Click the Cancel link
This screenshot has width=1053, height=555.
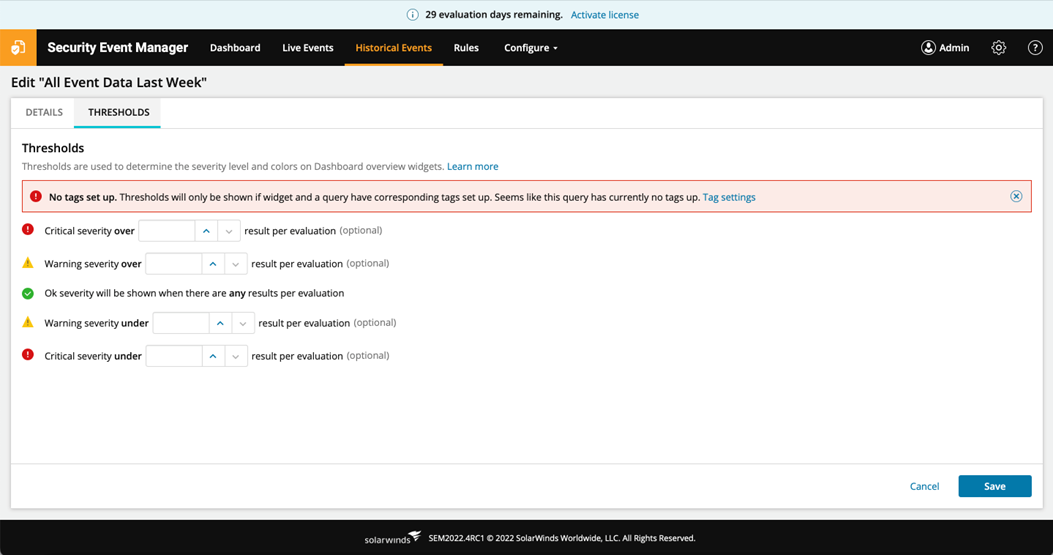pos(924,486)
